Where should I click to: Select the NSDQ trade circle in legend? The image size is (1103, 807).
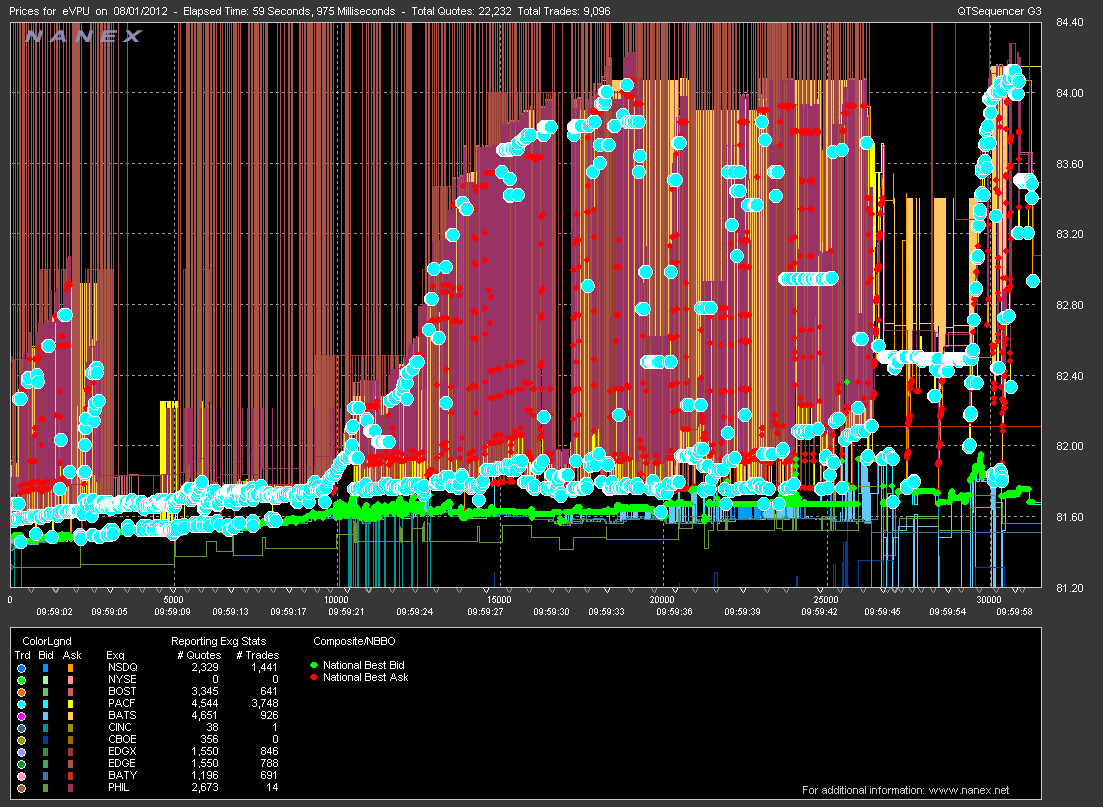pos(21,668)
